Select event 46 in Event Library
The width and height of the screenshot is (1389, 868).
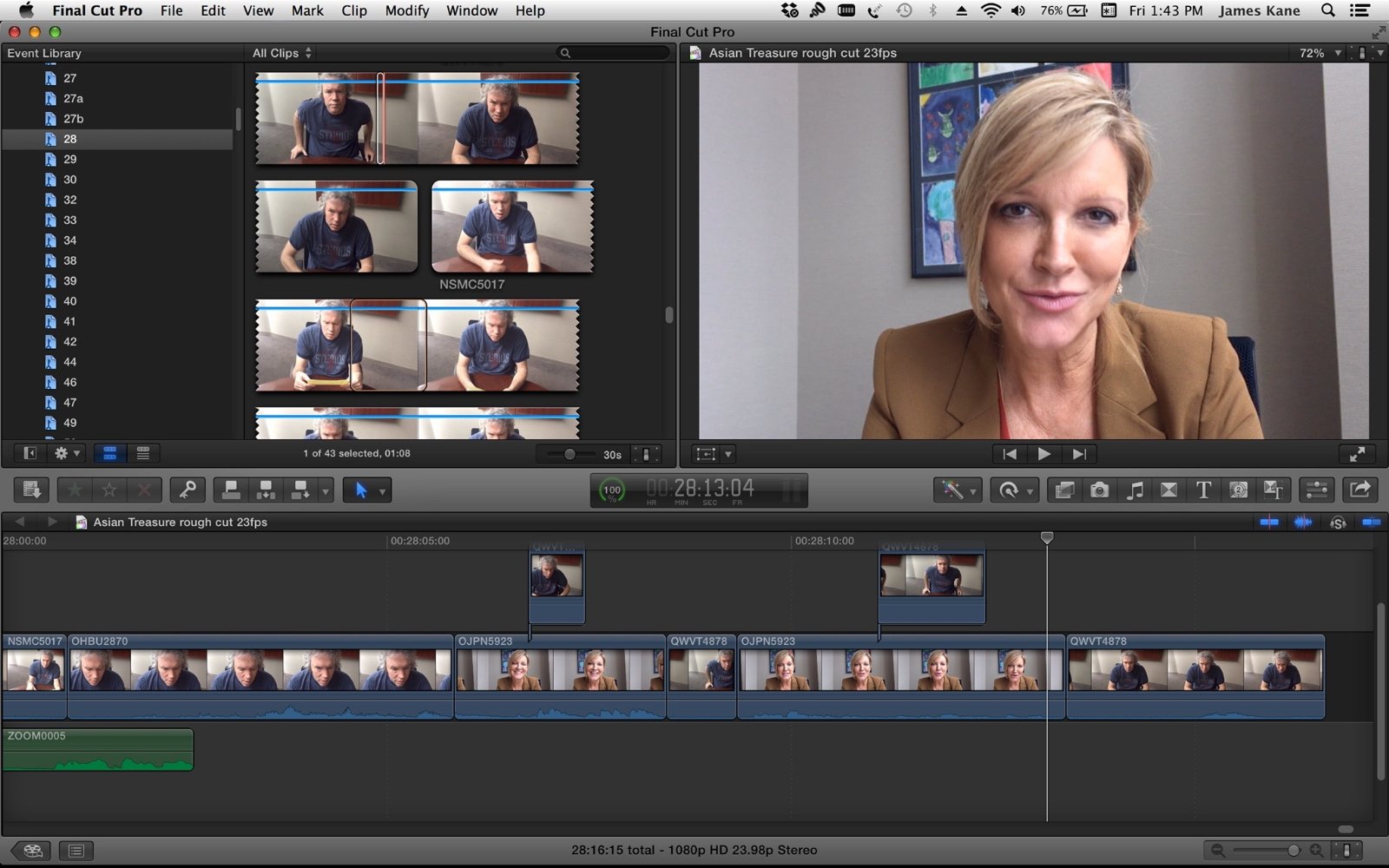coord(118,383)
